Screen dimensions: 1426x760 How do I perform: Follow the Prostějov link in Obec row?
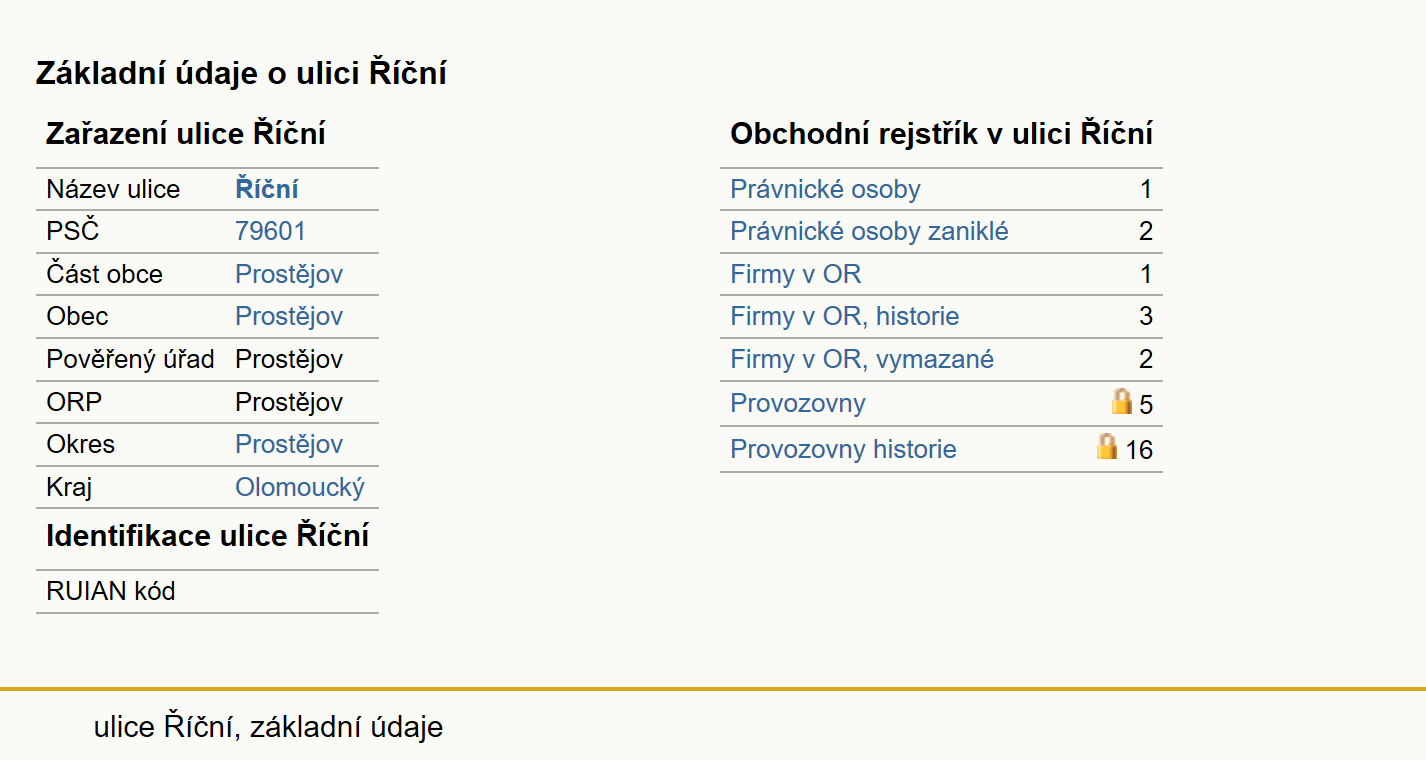pos(289,316)
